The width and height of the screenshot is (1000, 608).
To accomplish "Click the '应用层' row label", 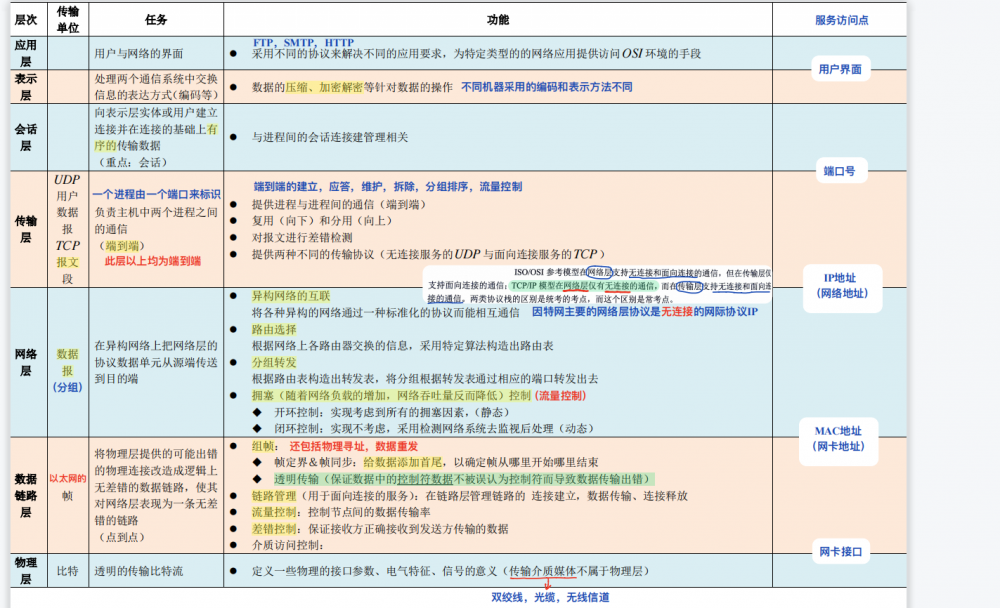I will pos(26,54).
